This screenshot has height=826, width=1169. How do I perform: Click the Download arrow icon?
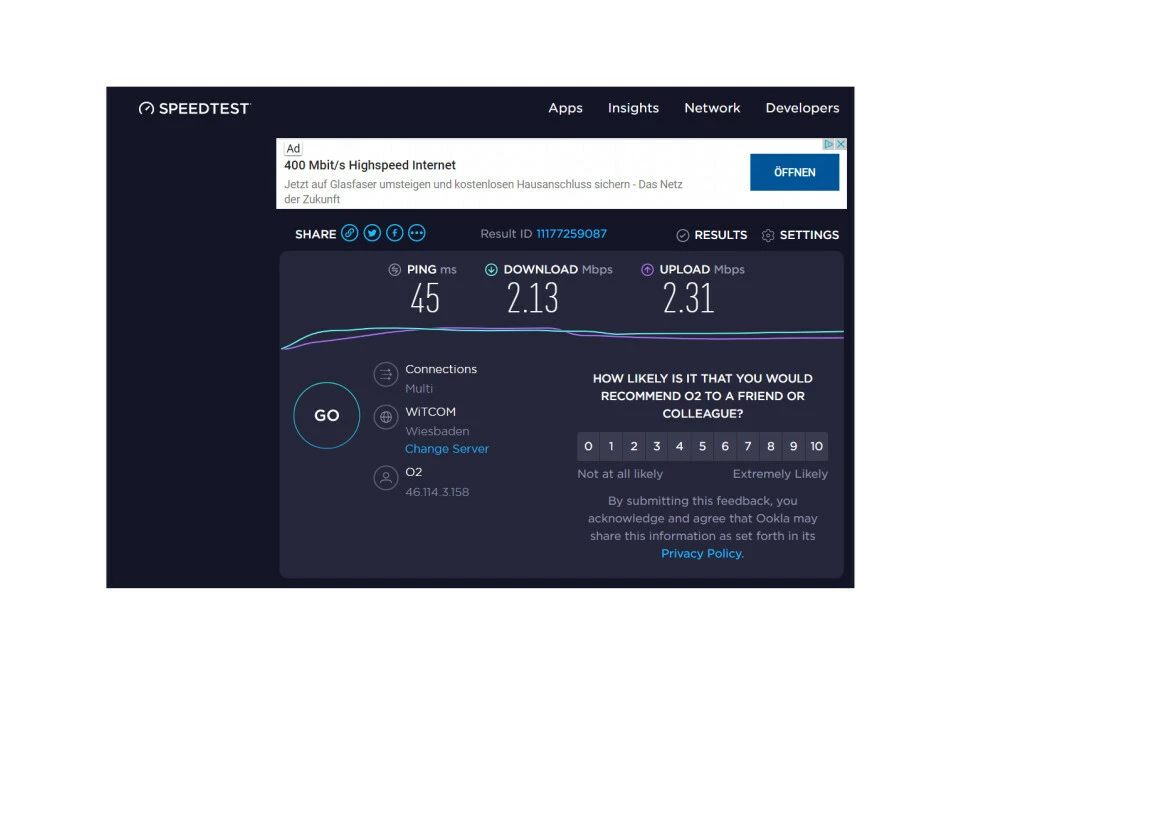[x=491, y=270]
